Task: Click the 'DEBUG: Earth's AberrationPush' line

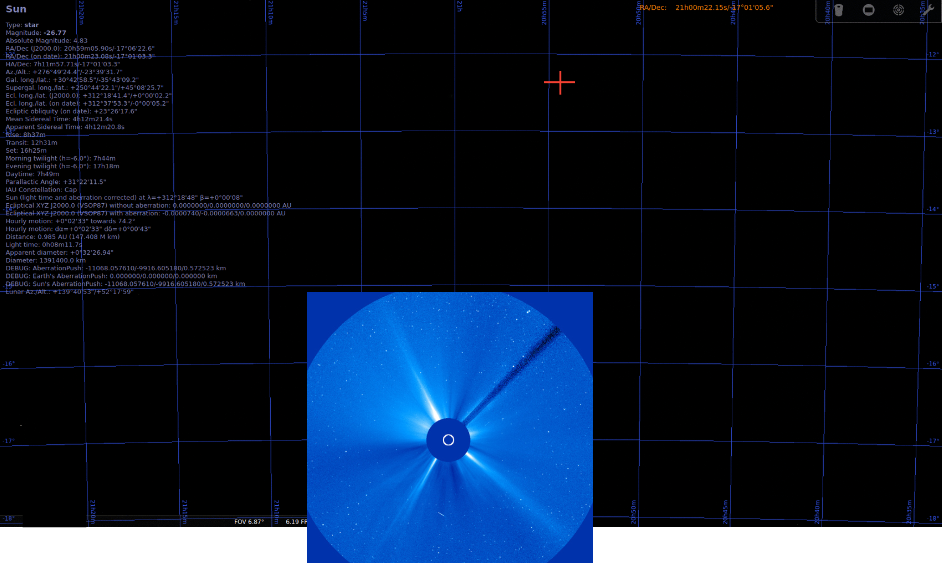Action: click(x=111, y=276)
